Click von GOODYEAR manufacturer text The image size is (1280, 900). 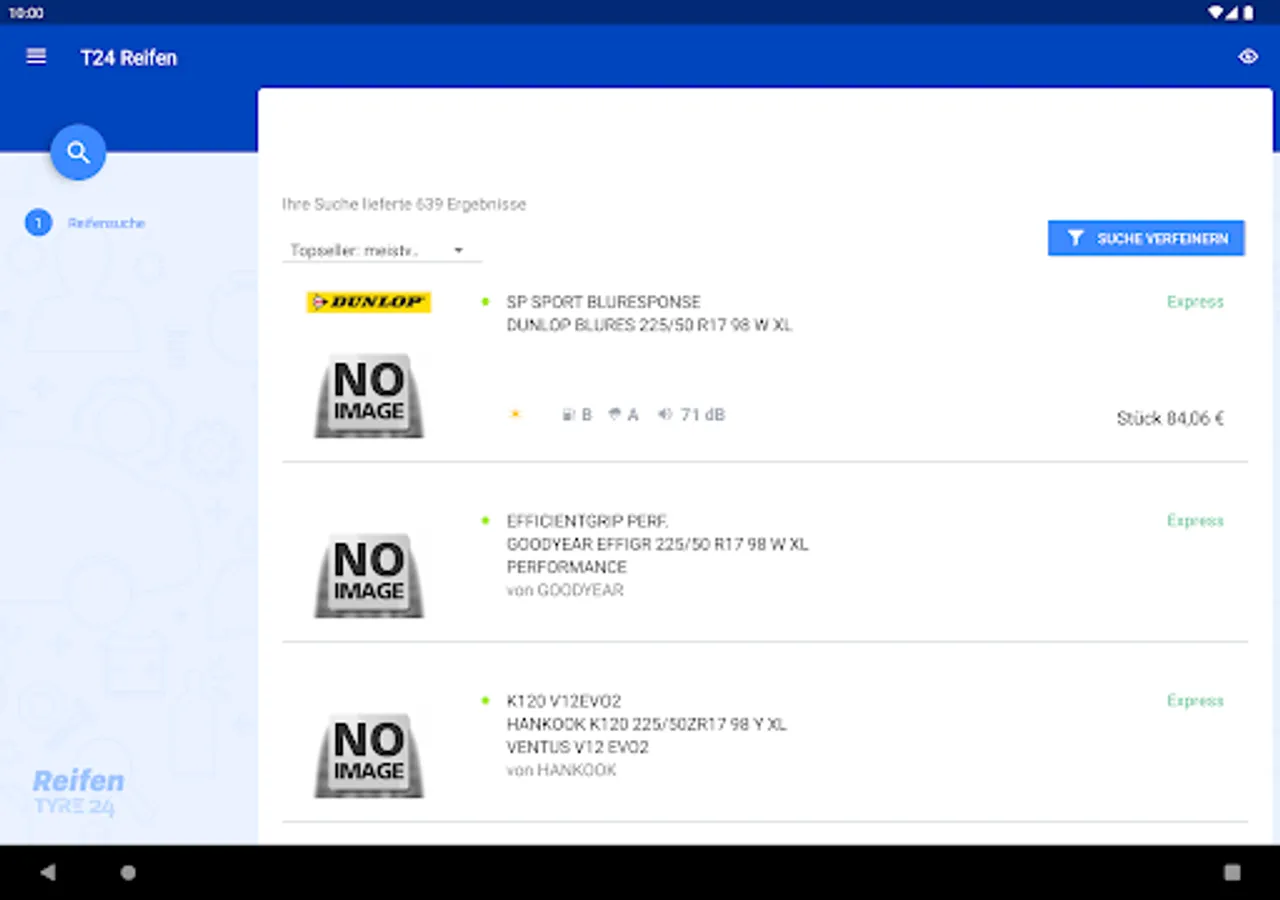pyautogui.click(x=565, y=590)
